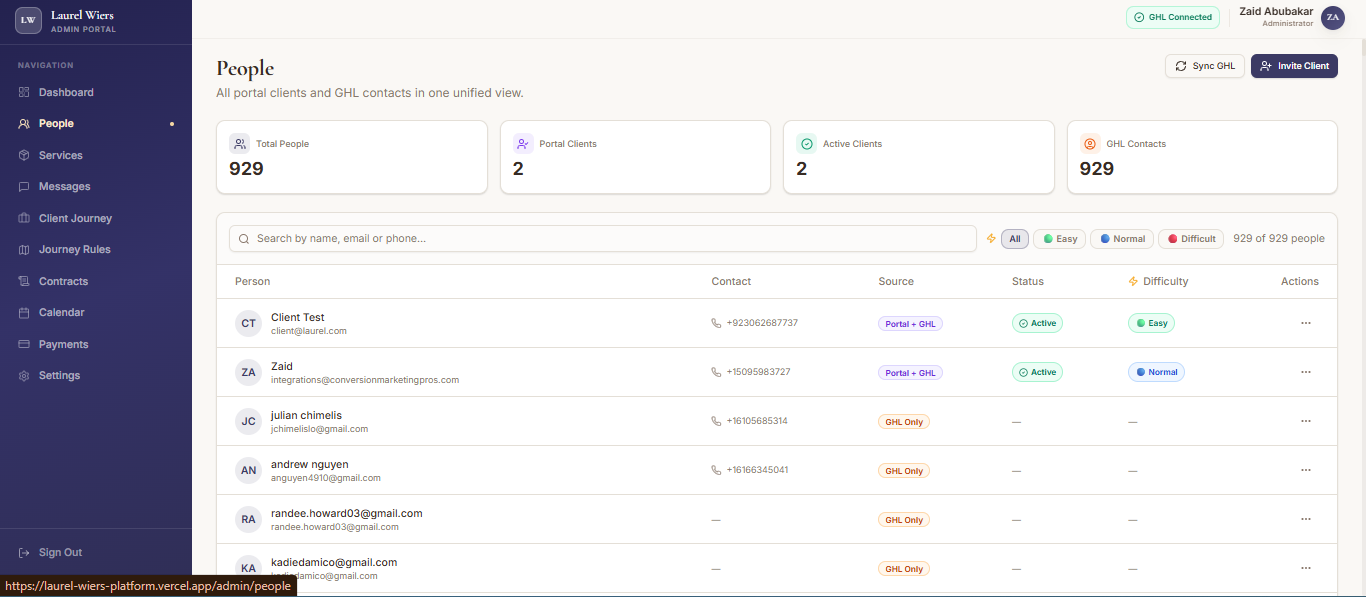Open the actions menu for Client Test
Screen dimensions: 1366x597
click(1306, 323)
